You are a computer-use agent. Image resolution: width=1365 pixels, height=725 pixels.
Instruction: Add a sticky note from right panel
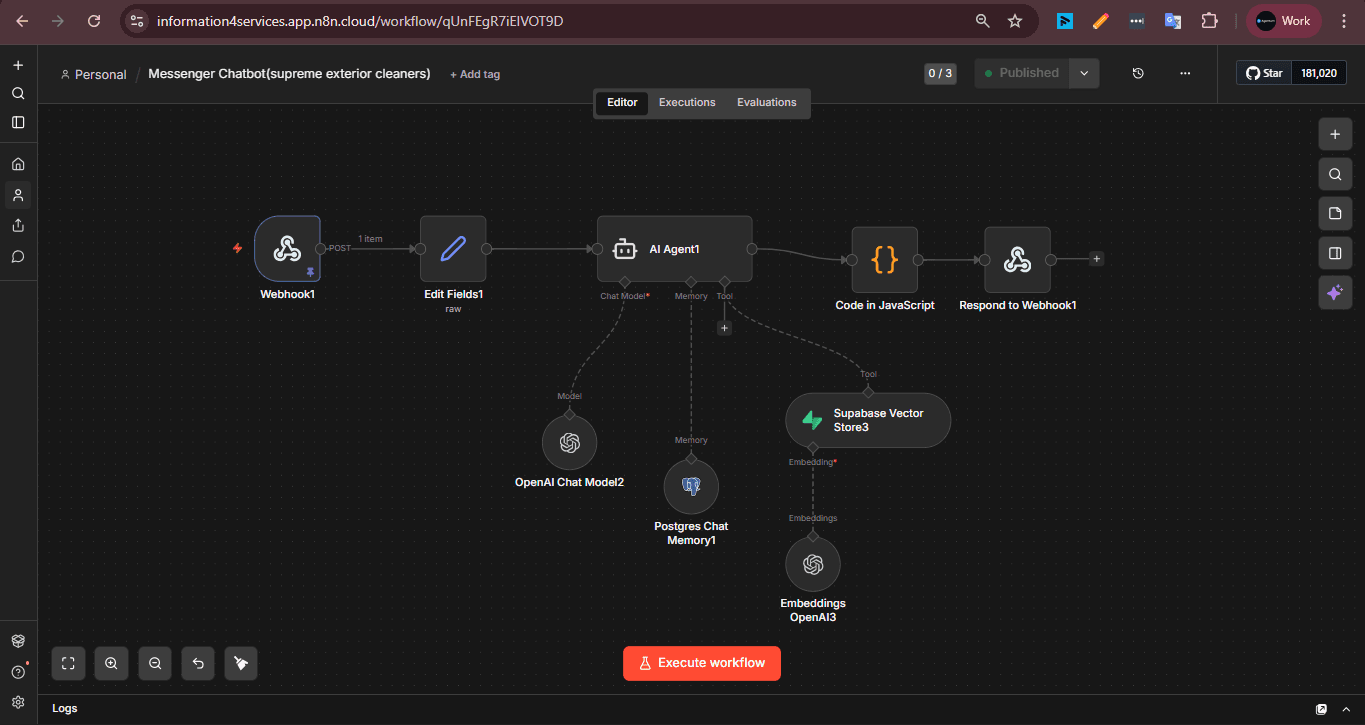[x=1335, y=213]
